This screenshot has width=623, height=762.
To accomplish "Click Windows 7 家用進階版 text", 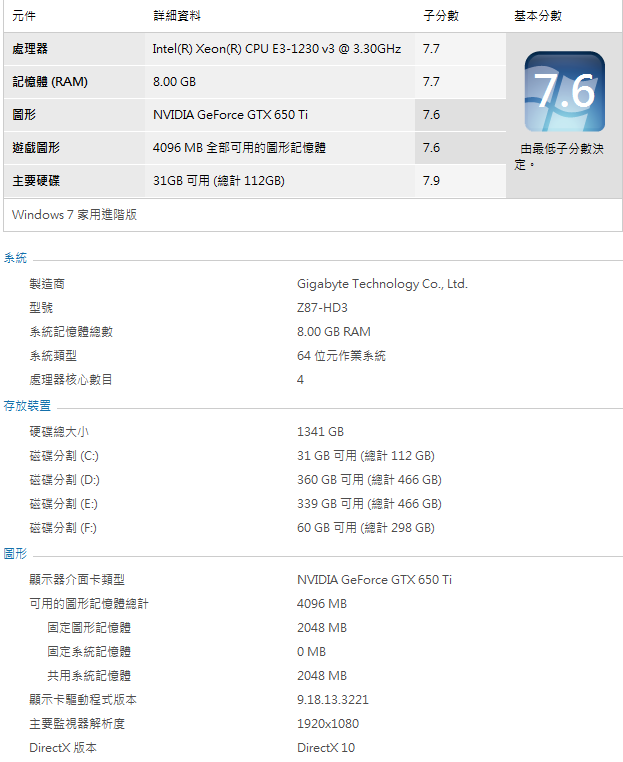I will click(74, 215).
